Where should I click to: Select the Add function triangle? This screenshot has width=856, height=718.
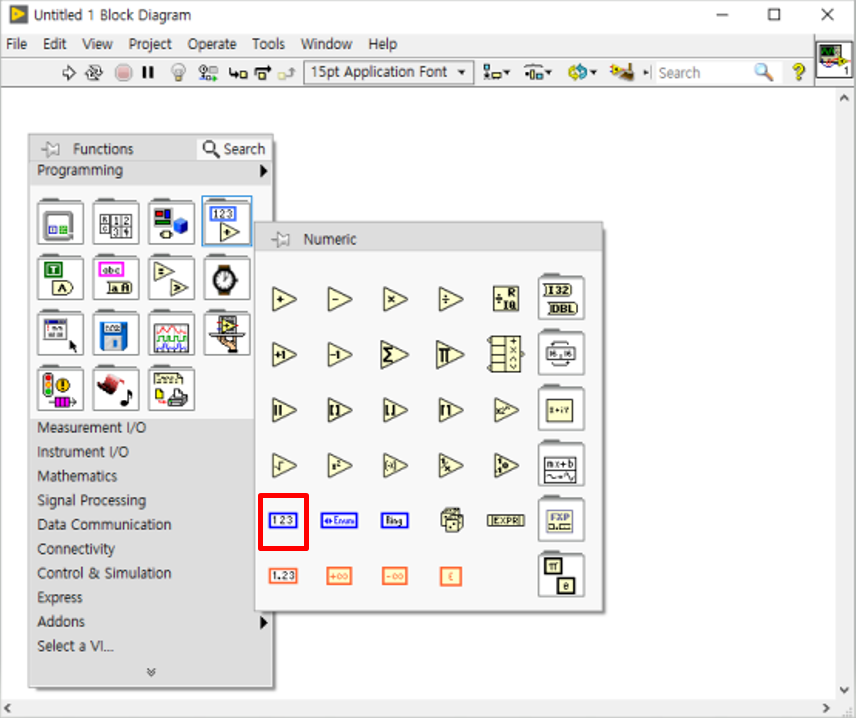[x=284, y=299]
